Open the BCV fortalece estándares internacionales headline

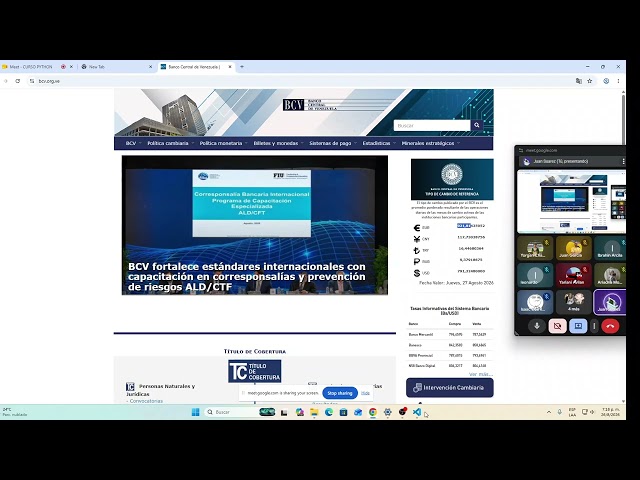tap(247, 277)
